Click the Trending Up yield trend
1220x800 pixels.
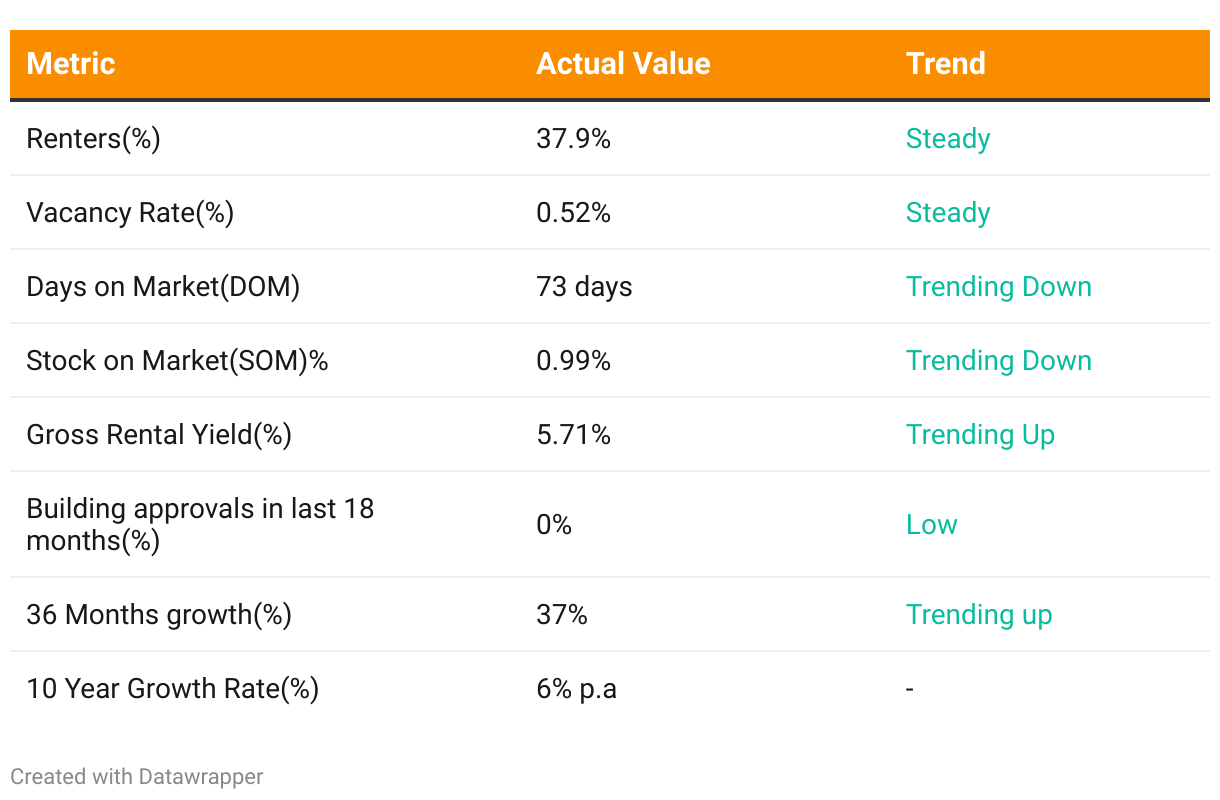point(980,435)
